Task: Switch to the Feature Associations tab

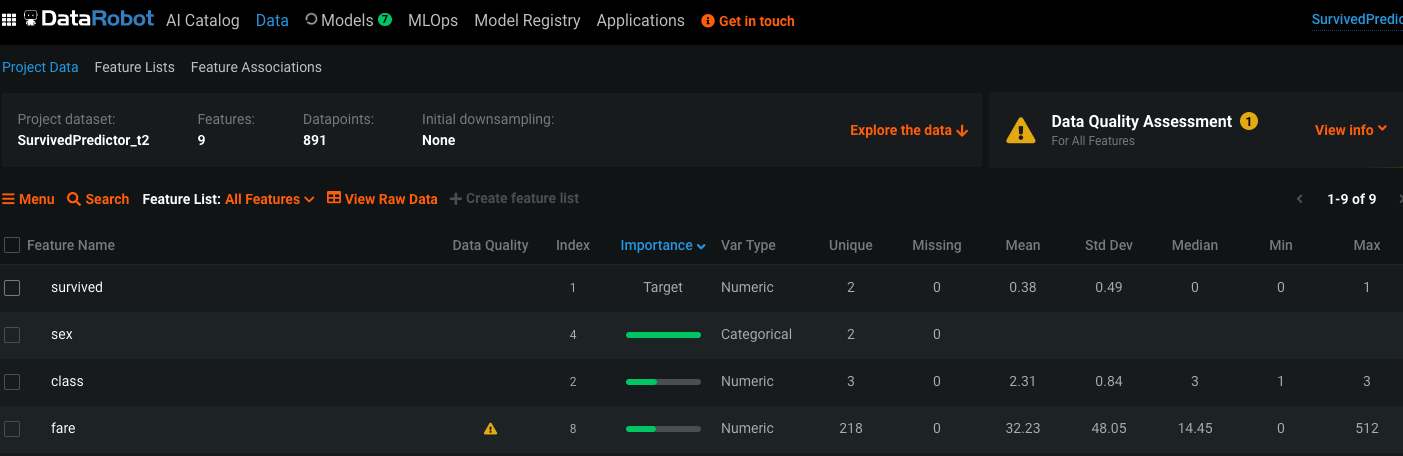Action: (x=256, y=67)
